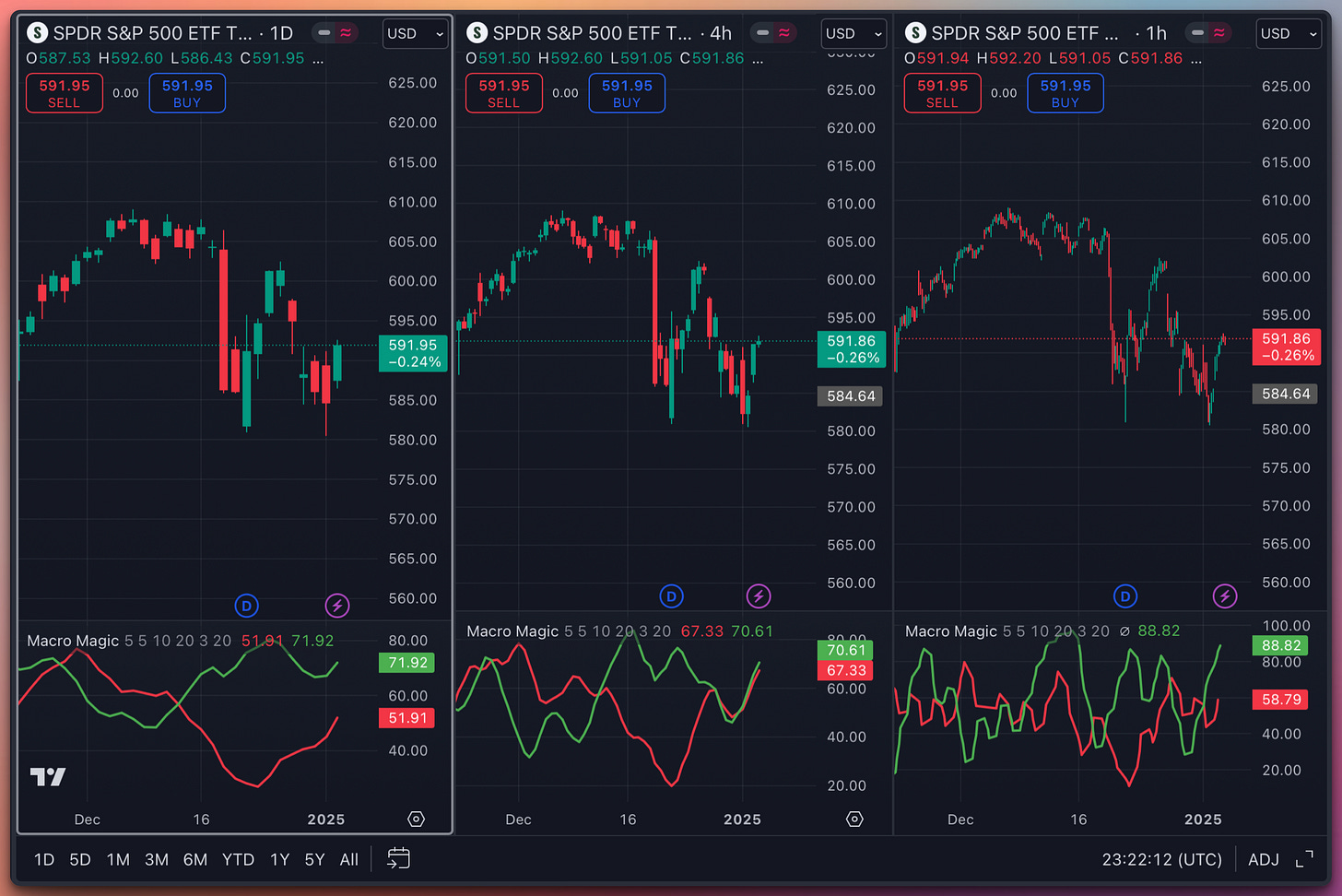The width and height of the screenshot is (1342, 896).
Task: Select the All date range
Action: click(348, 859)
